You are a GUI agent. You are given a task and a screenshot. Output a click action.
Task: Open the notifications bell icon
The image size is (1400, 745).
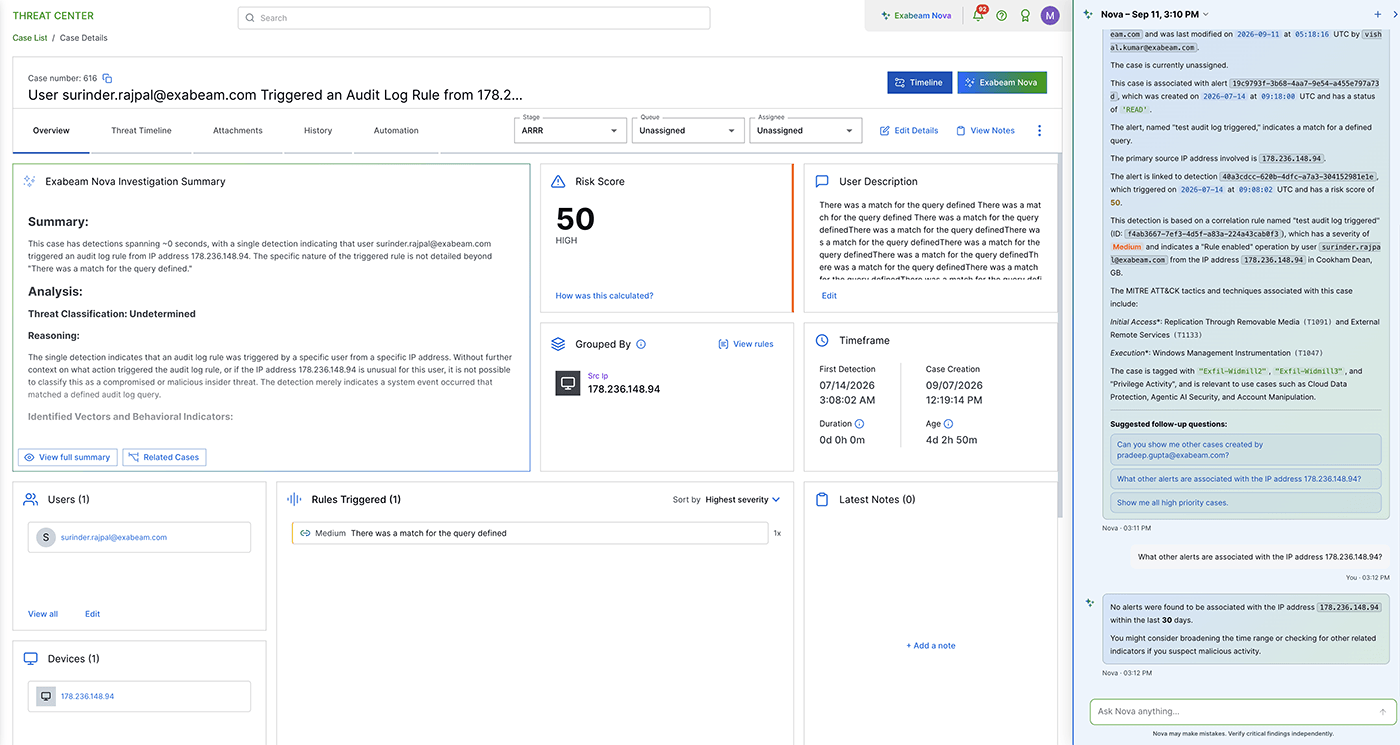pyautogui.click(x=978, y=16)
